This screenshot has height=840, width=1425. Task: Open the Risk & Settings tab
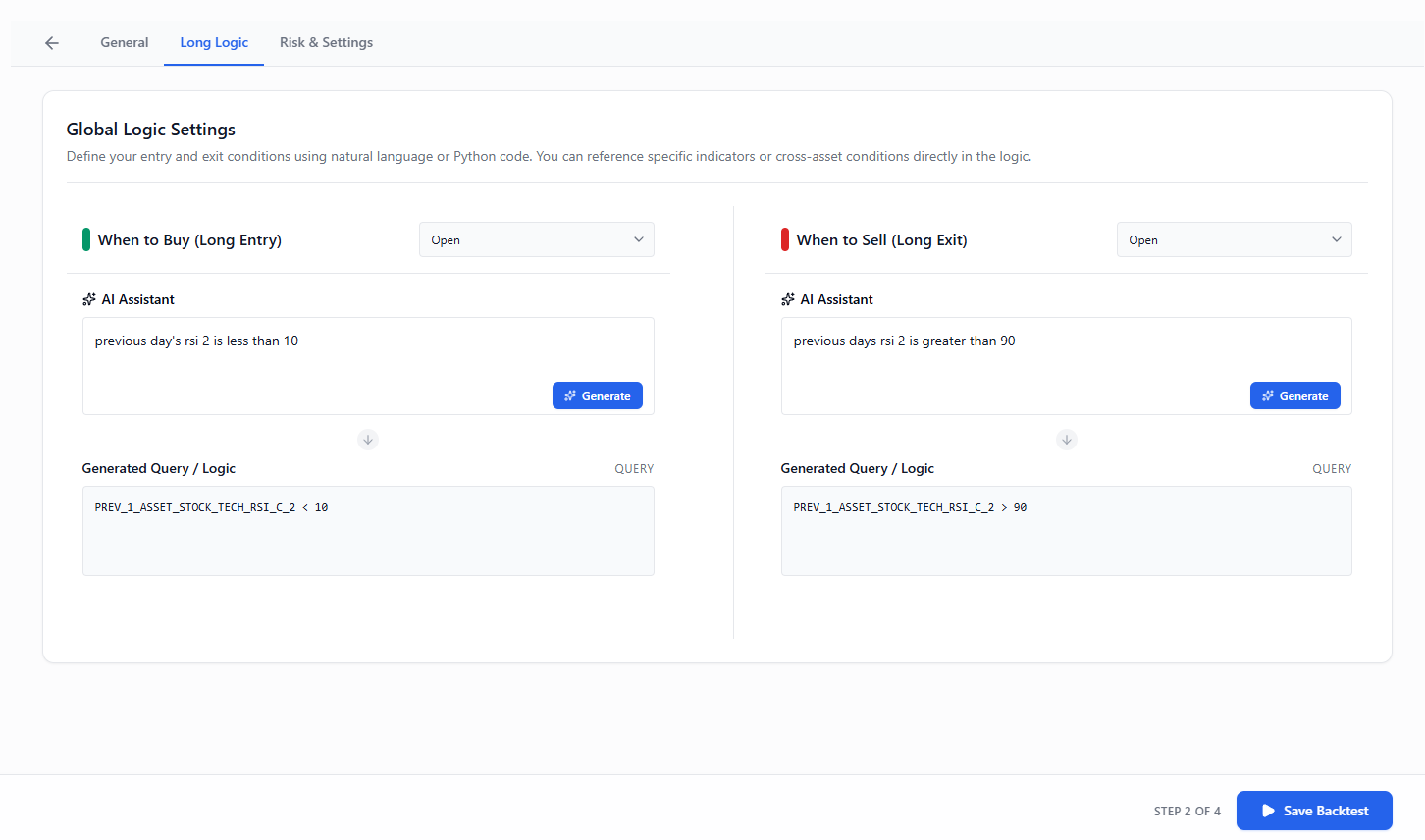click(x=326, y=43)
